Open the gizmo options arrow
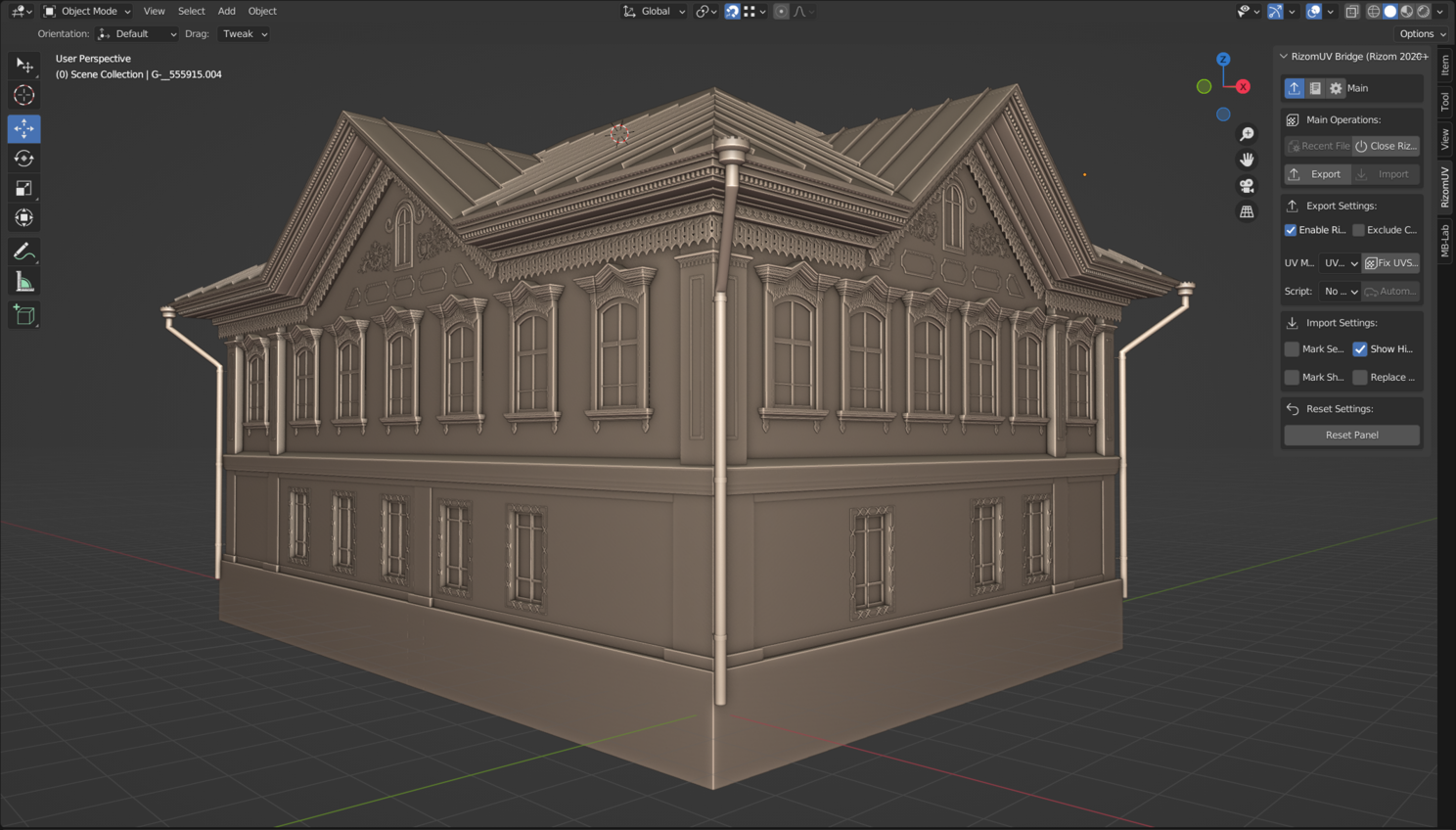Image resolution: width=1456 pixels, height=830 pixels. pyautogui.click(x=1292, y=12)
